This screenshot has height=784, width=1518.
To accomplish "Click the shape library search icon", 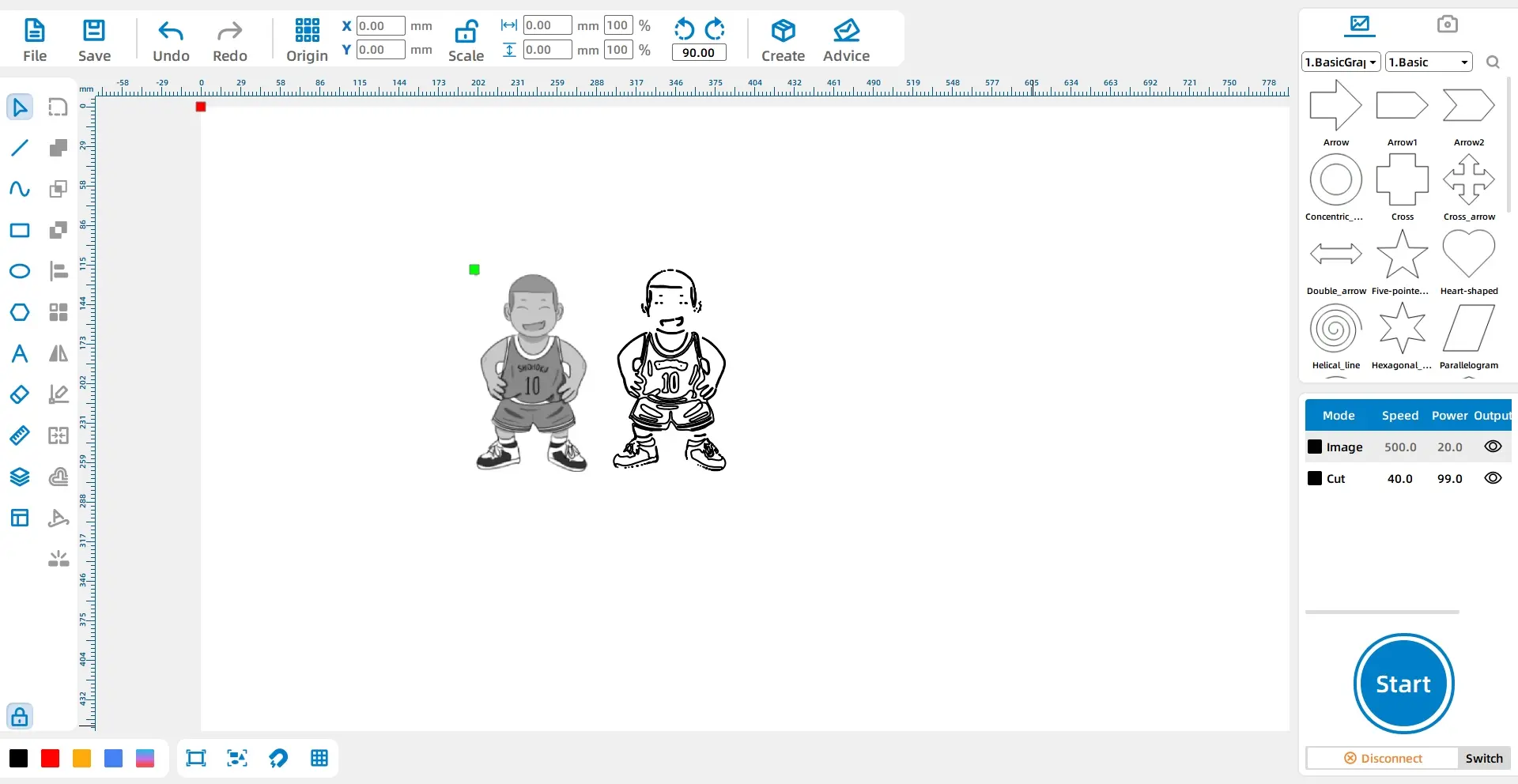I will pyautogui.click(x=1493, y=62).
